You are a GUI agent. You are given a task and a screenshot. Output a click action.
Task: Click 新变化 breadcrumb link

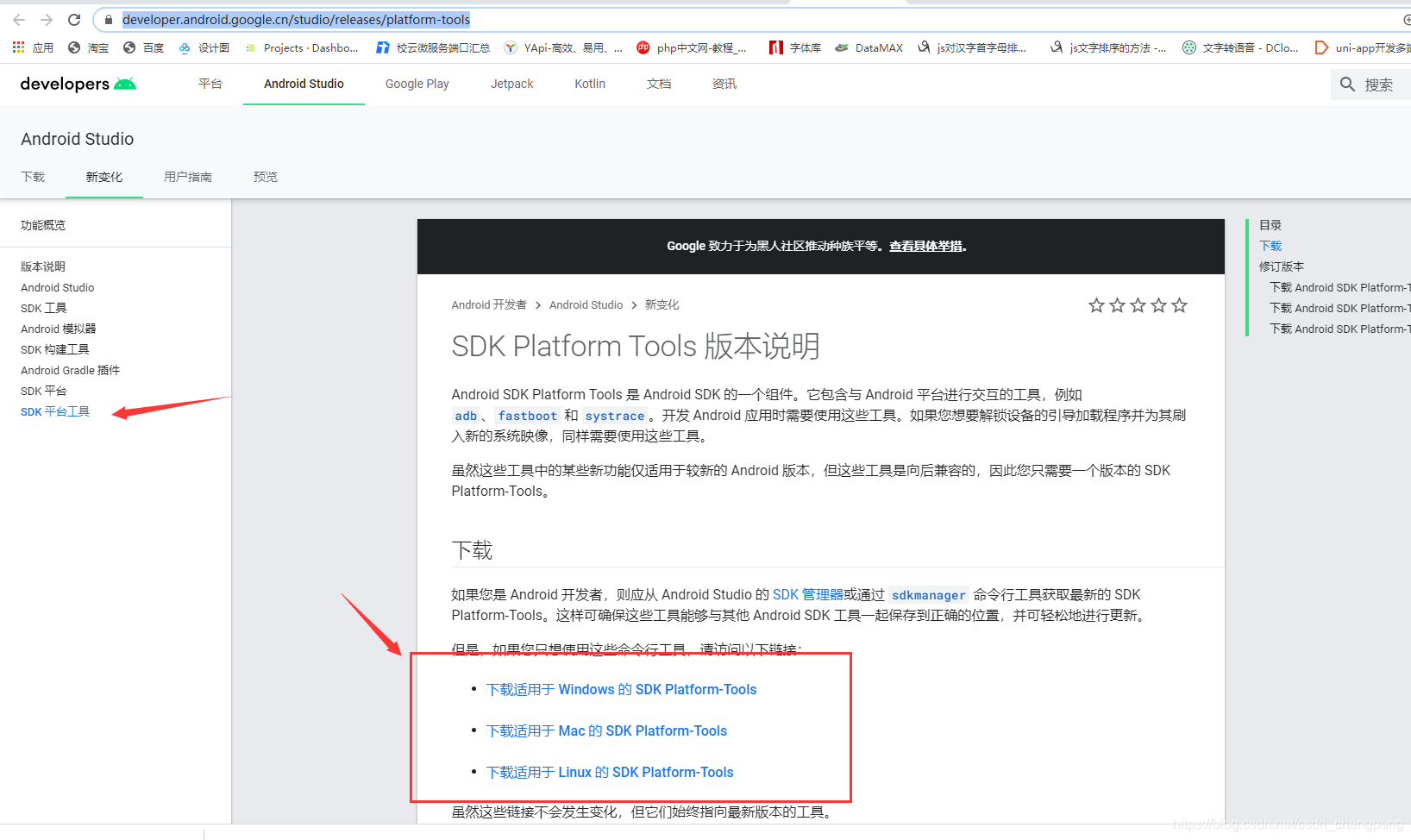(662, 304)
